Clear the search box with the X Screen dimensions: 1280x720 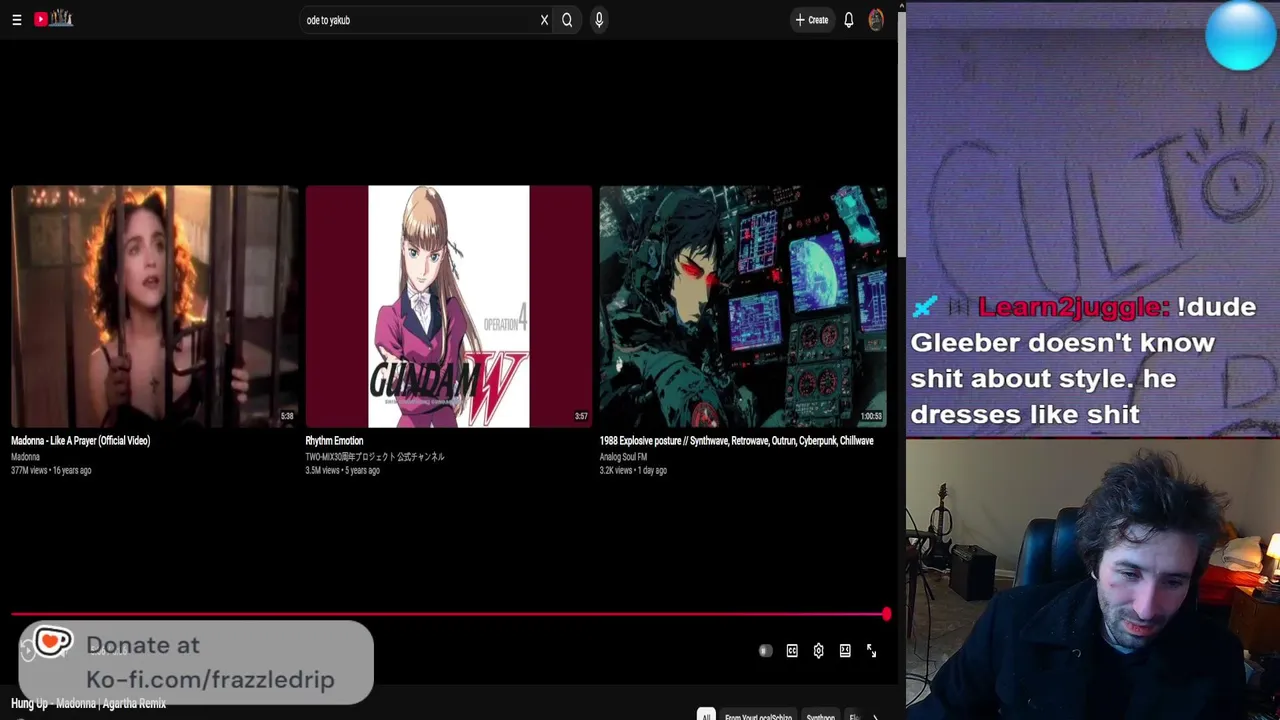tap(544, 20)
